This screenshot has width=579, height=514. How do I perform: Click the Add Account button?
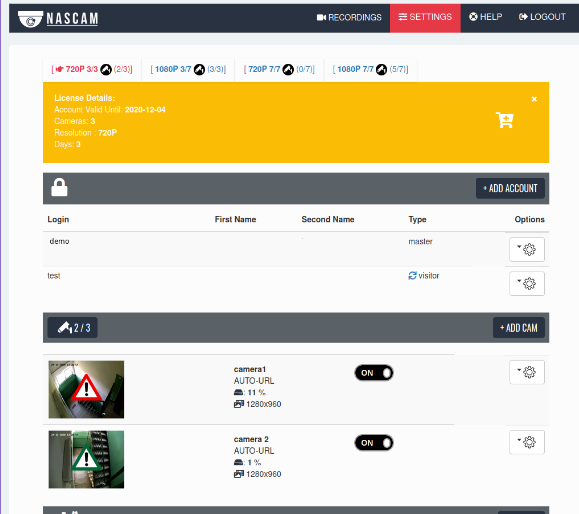[x=510, y=188]
